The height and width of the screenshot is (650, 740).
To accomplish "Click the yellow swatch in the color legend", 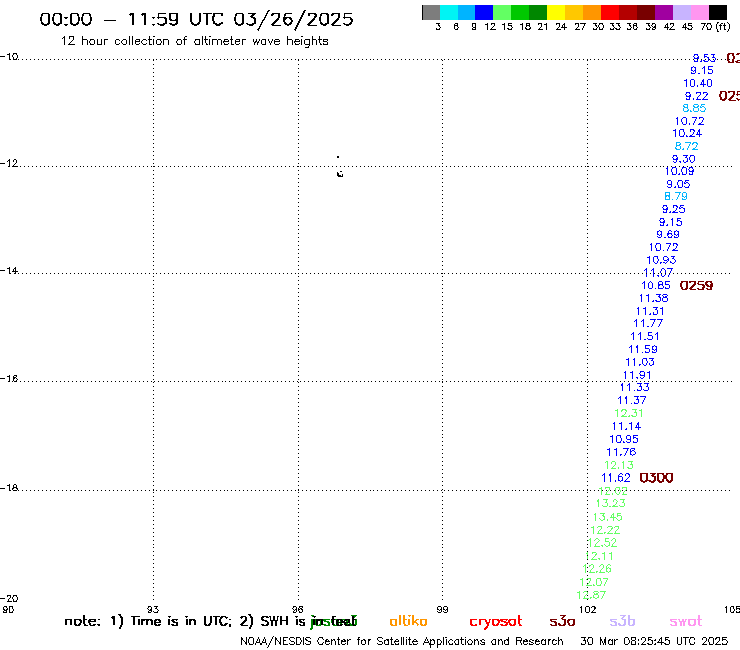I will [556, 12].
